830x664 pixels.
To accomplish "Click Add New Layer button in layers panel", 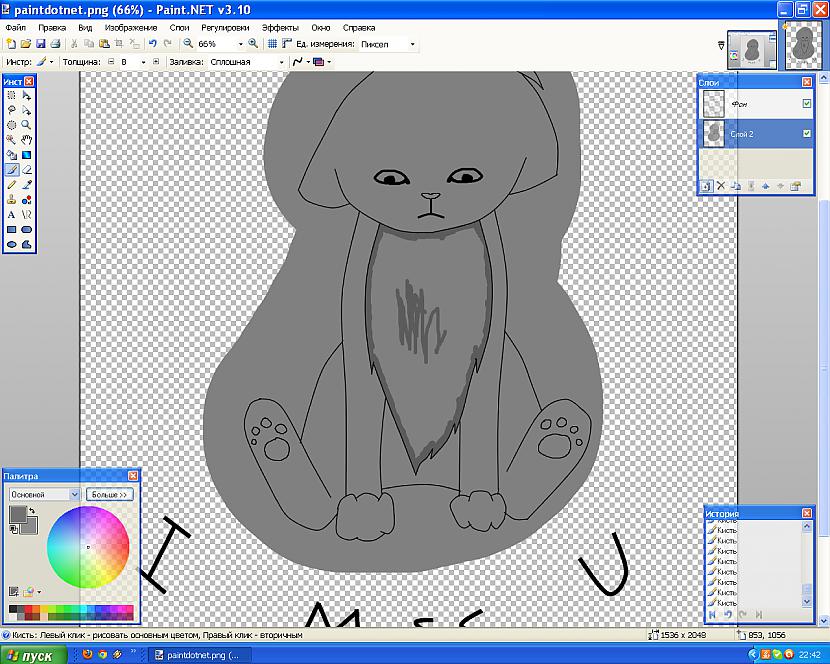I will coord(706,186).
